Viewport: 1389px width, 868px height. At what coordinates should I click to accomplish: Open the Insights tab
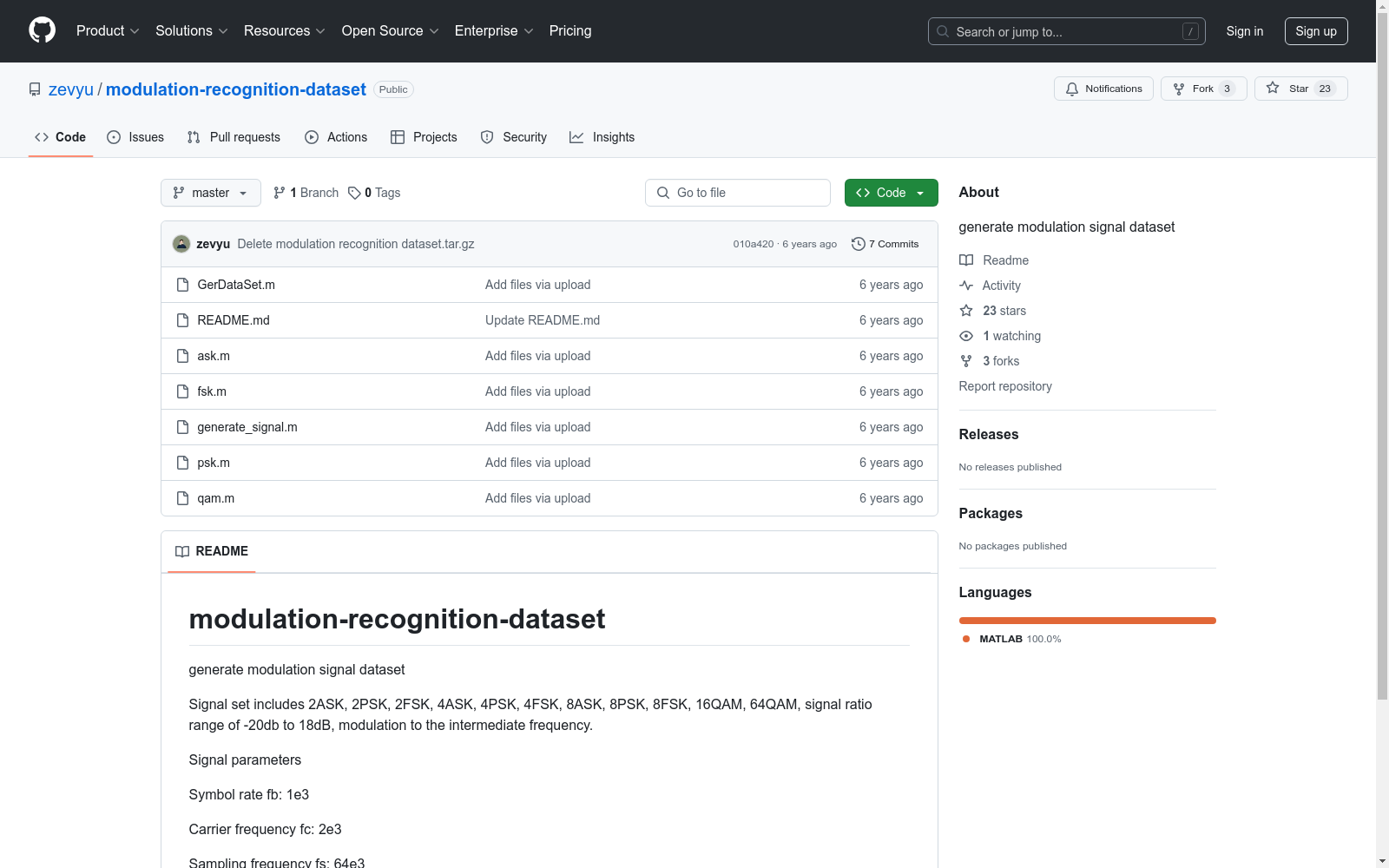[602, 137]
